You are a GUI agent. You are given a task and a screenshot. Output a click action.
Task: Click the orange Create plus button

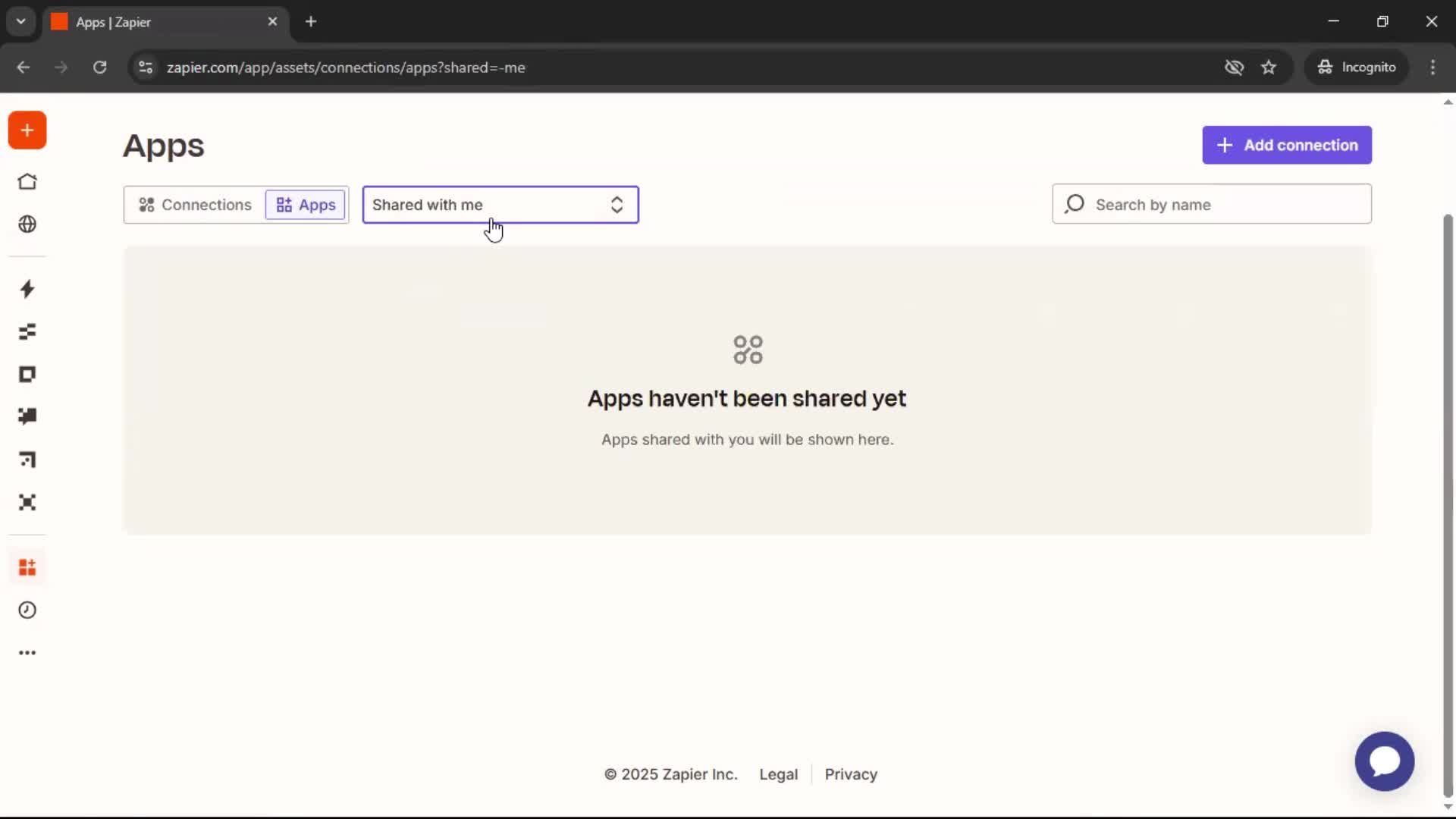coord(27,130)
